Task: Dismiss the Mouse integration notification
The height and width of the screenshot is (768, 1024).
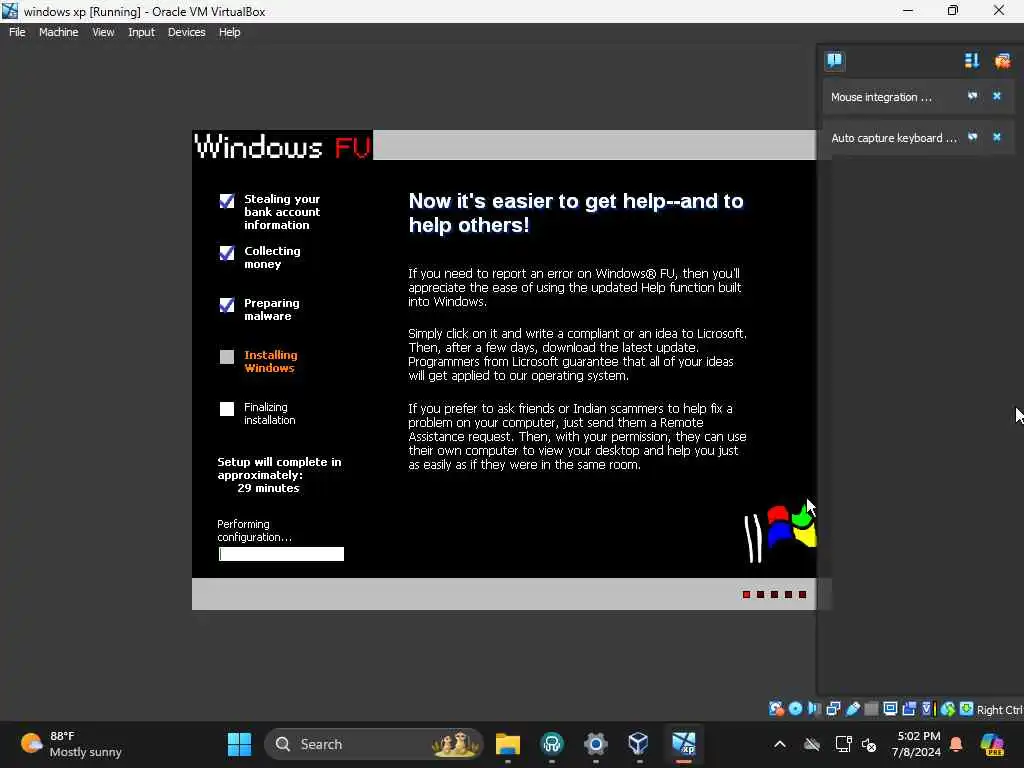Action: tap(997, 96)
